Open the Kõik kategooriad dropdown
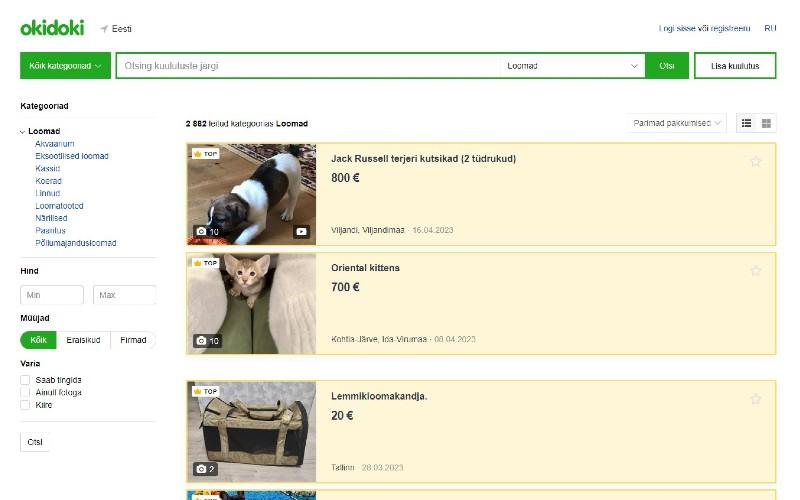This screenshot has width=800, height=500. pyautogui.click(x=65, y=66)
